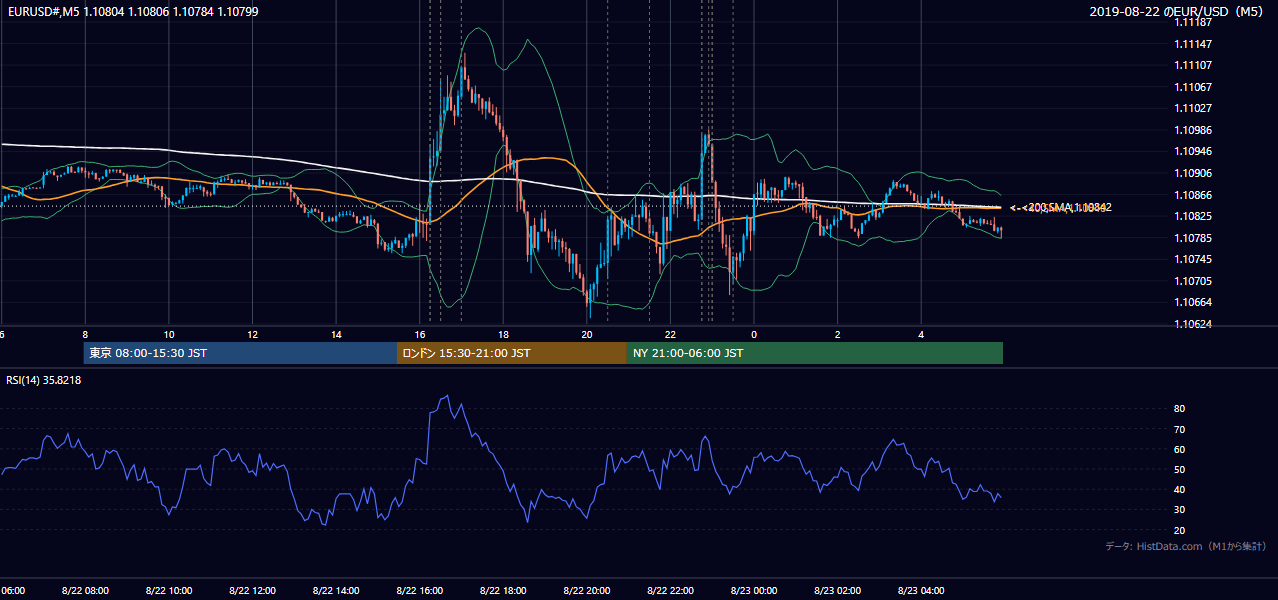This screenshot has height=600, width=1278.
Task: Open the HistData.com data source credit
Action: point(1186,546)
